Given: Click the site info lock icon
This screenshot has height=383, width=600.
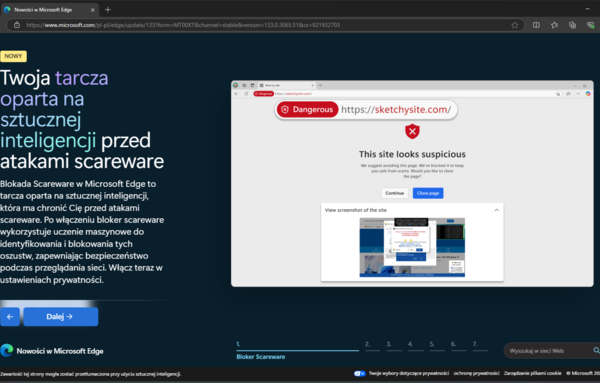Looking at the screenshot, I should click(17, 25).
